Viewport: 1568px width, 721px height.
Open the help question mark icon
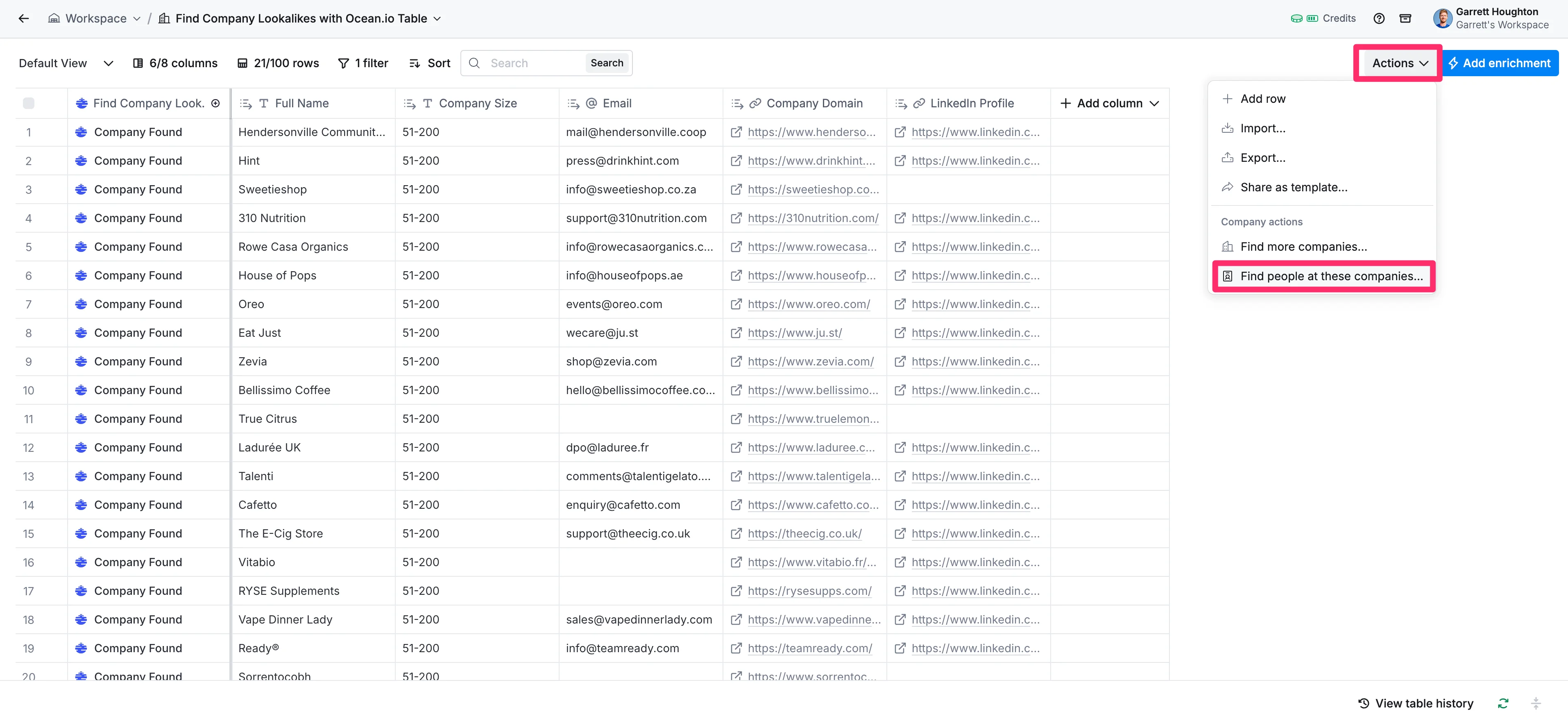click(1379, 18)
